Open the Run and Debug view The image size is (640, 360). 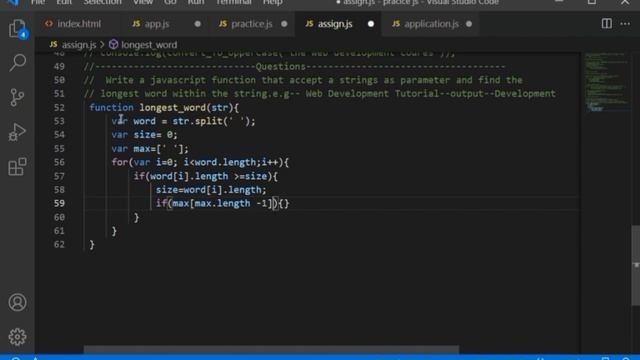pyautogui.click(x=17, y=132)
